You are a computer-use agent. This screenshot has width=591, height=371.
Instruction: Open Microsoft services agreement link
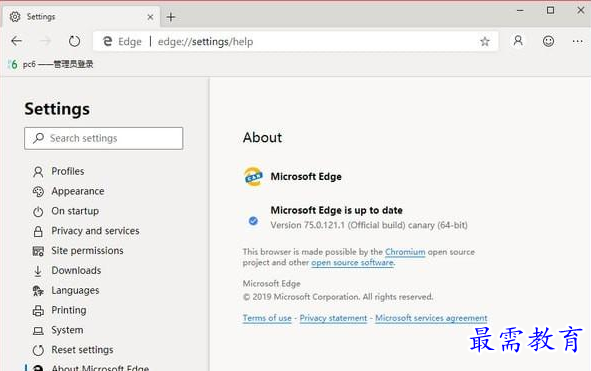tap(431, 318)
